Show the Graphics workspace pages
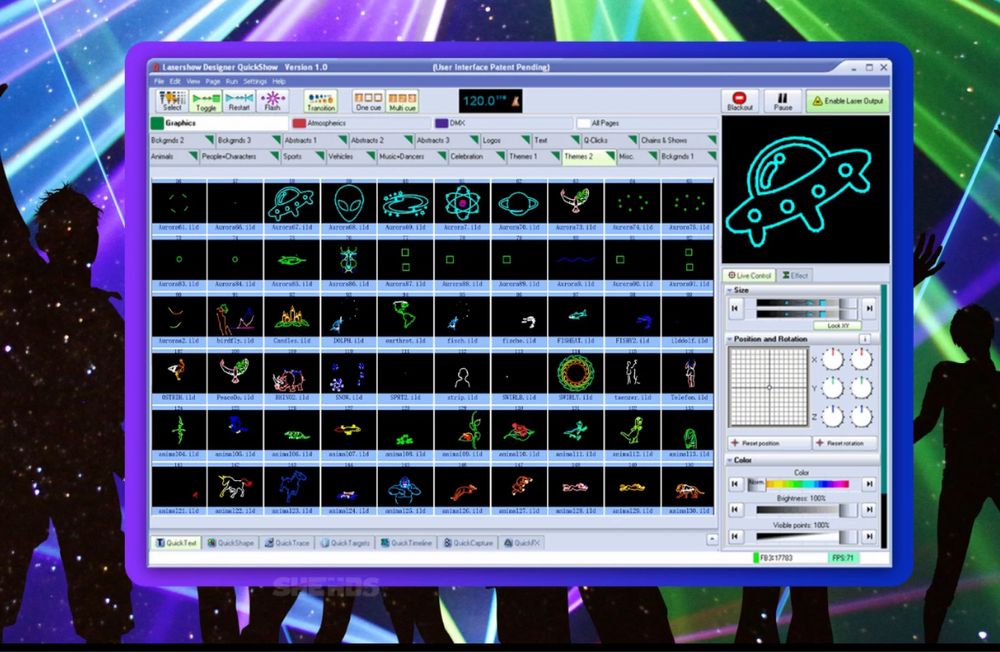 click(219, 123)
